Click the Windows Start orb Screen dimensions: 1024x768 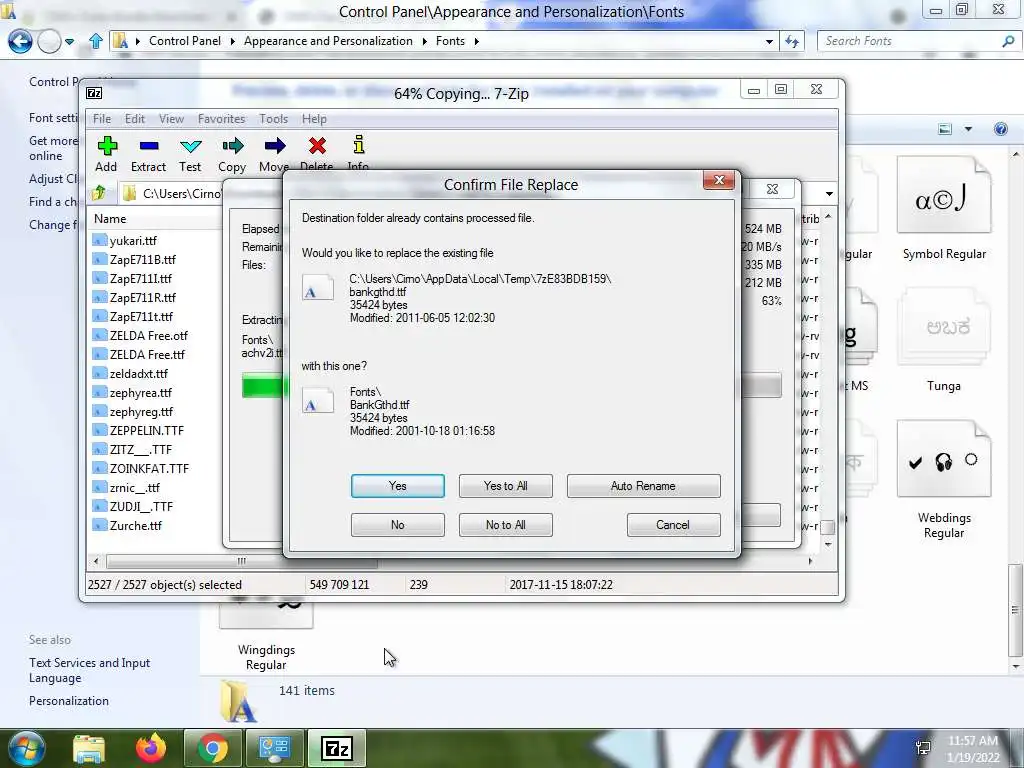pos(25,748)
